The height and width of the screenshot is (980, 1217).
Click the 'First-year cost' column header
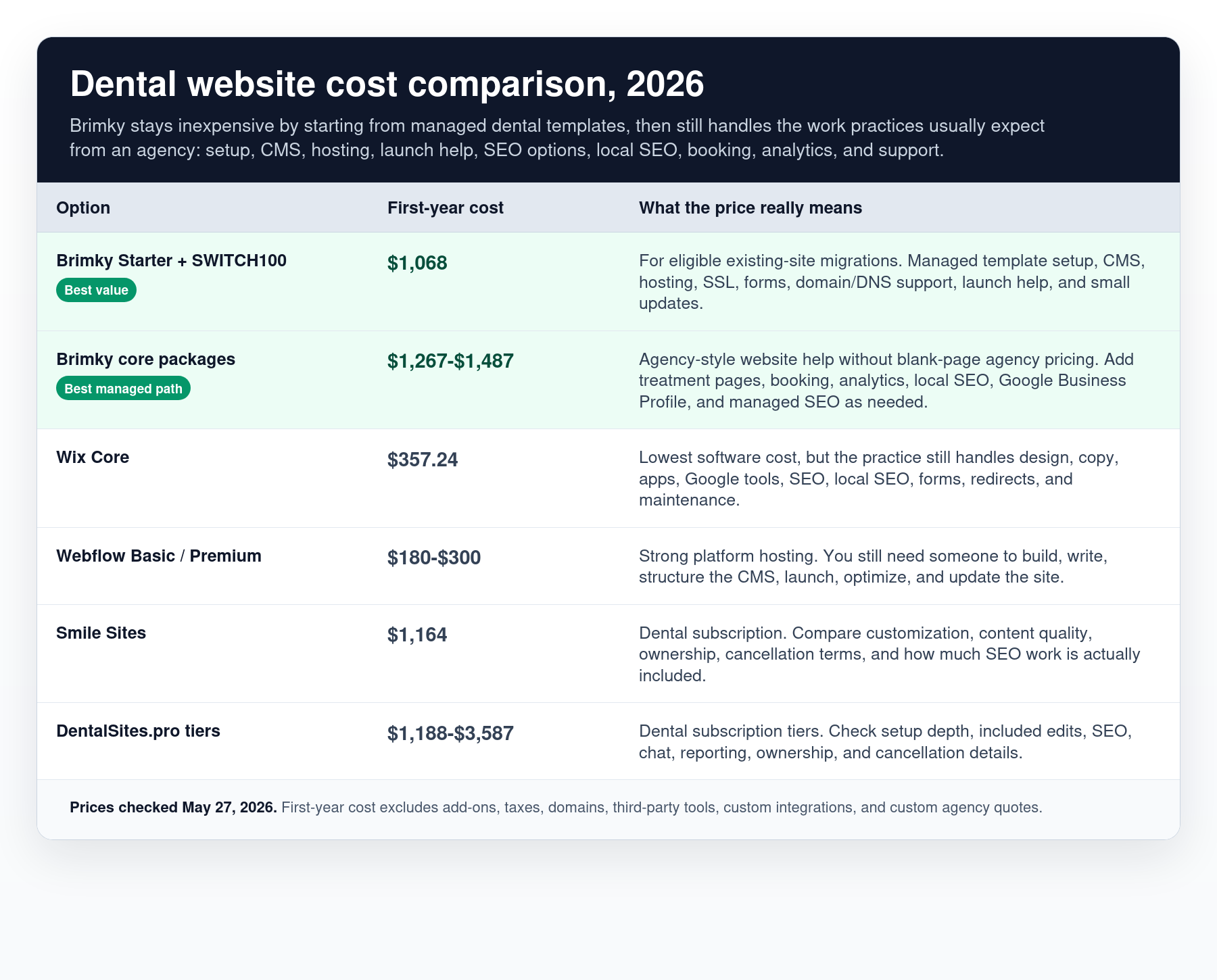click(446, 207)
